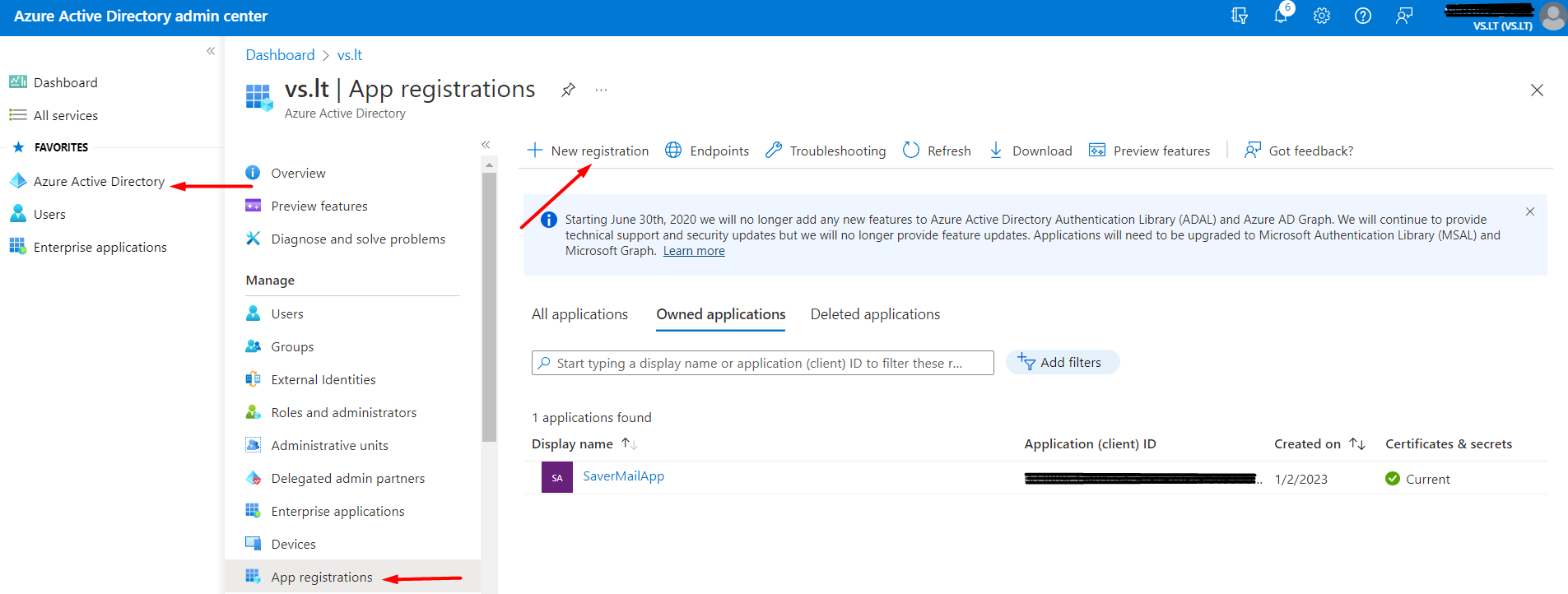This screenshot has width=1568, height=594.
Task: Click Got feedback?
Action: pyautogui.click(x=1299, y=151)
